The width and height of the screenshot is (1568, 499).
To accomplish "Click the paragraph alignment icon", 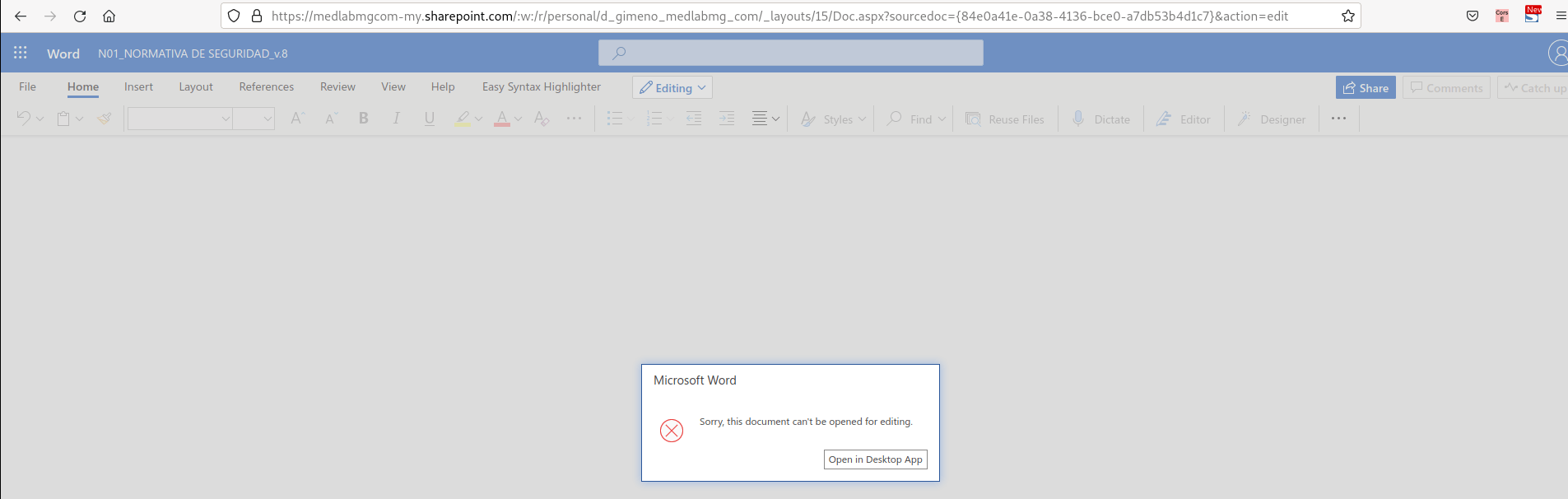I will coord(760,119).
